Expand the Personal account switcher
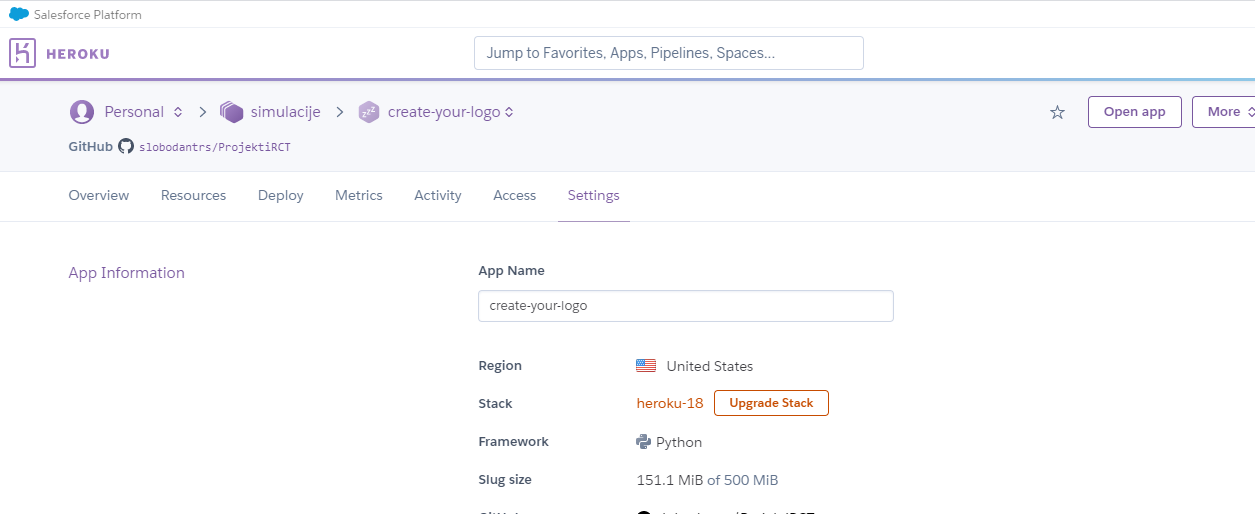Image resolution: width=1255 pixels, height=514 pixels. pyautogui.click(x=178, y=112)
